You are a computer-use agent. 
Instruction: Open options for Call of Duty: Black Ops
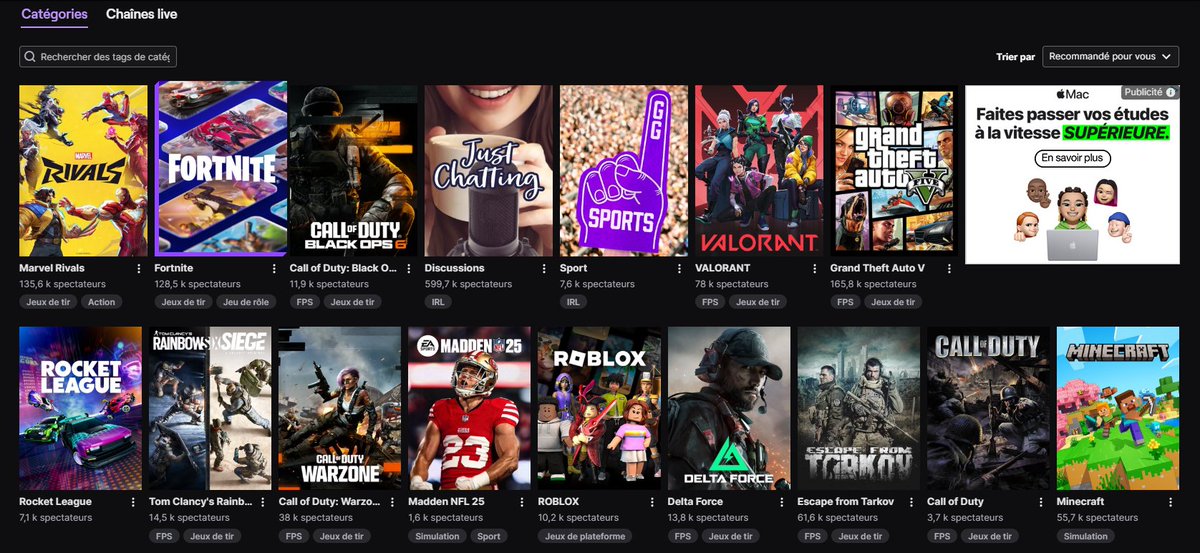click(409, 269)
